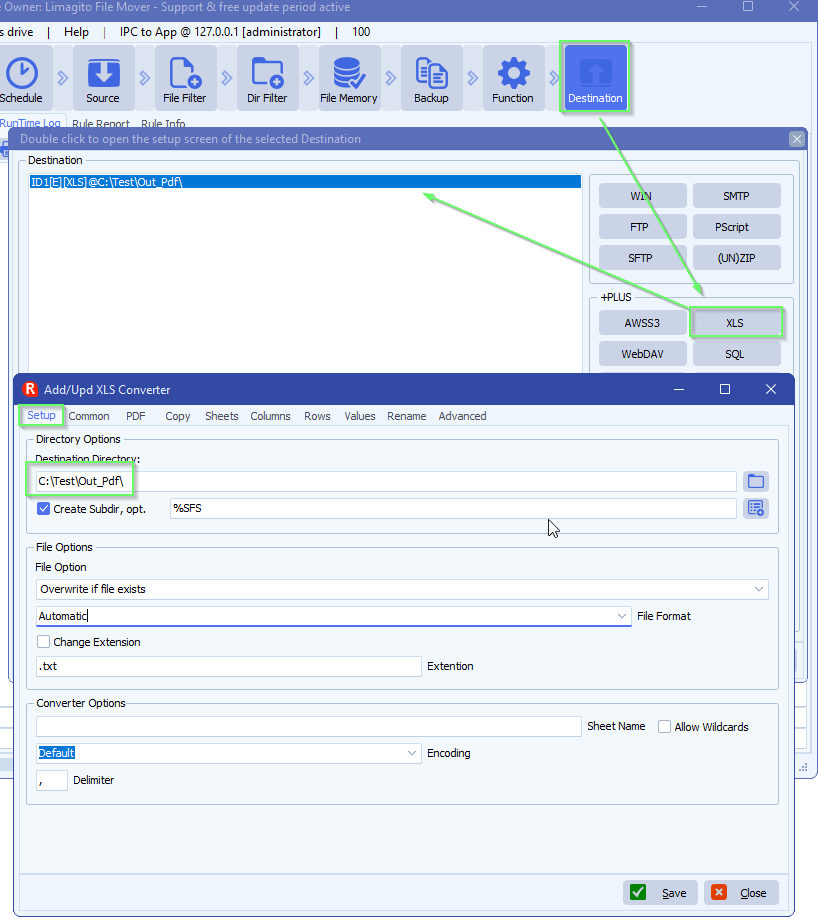This screenshot has height=922, width=818.
Task: Open the File Filter configuration
Action: [185, 77]
